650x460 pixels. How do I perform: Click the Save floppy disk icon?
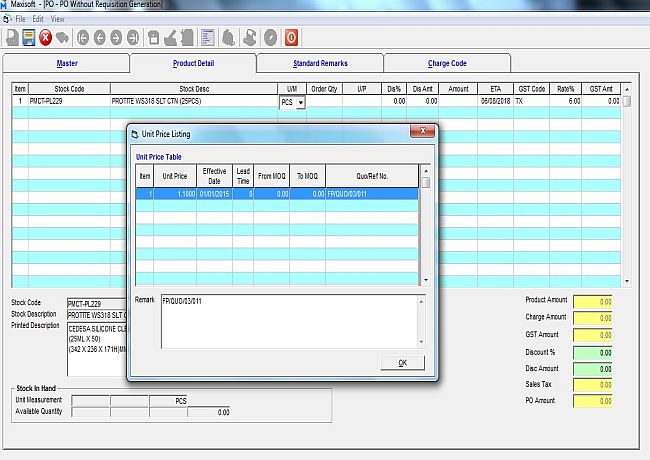click(29, 38)
